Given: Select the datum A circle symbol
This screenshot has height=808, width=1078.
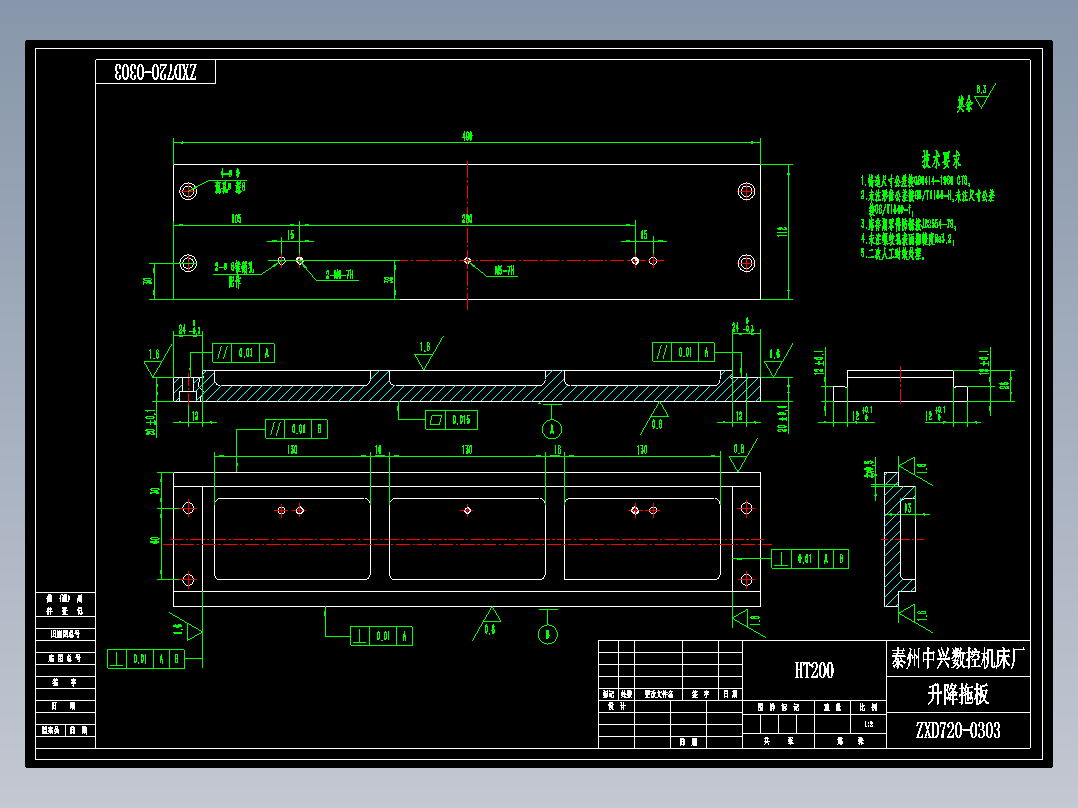Looking at the screenshot, I should pos(551,430).
